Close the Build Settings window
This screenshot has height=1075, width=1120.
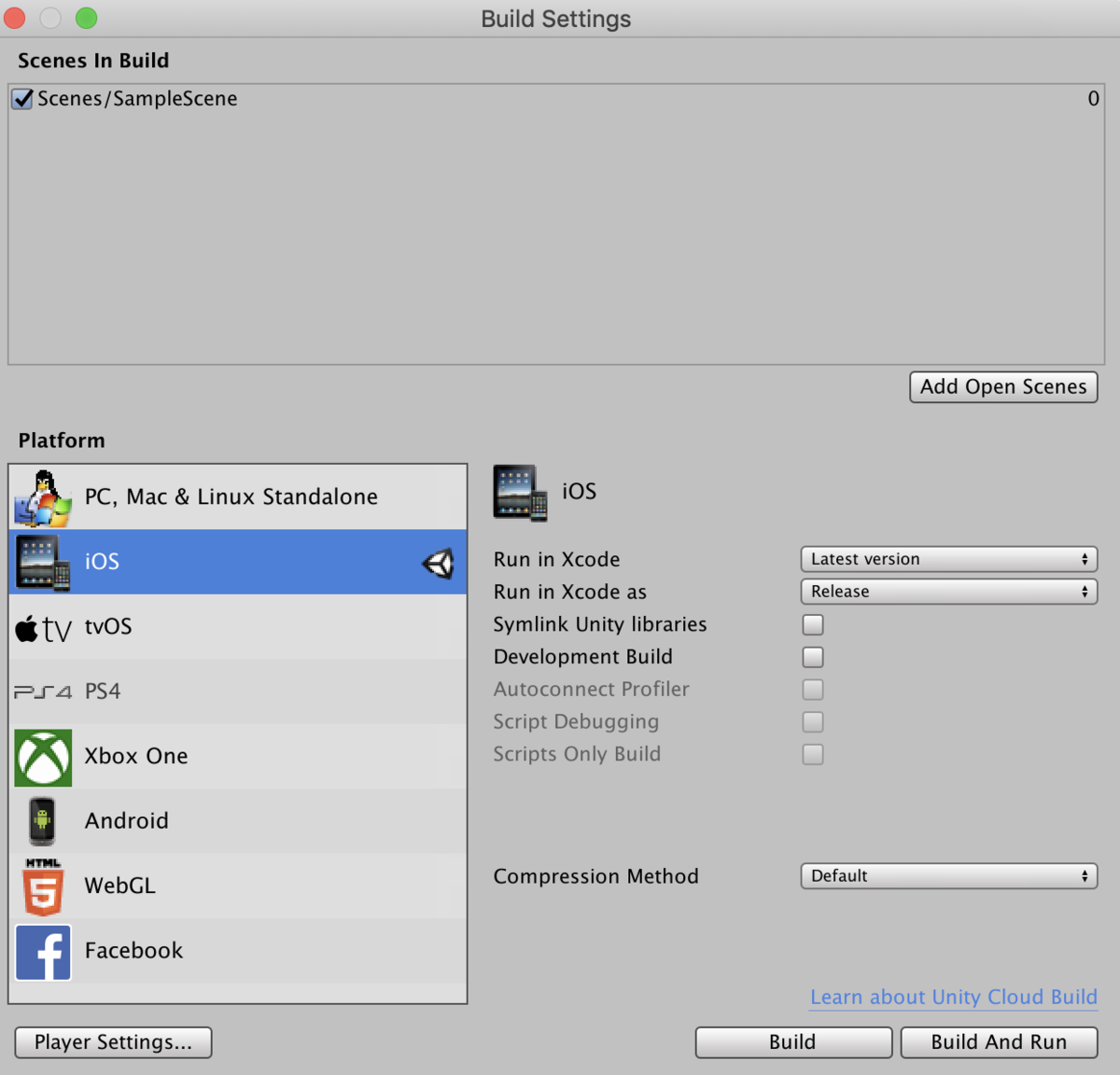pyautogui.click(x=15, y=18)
